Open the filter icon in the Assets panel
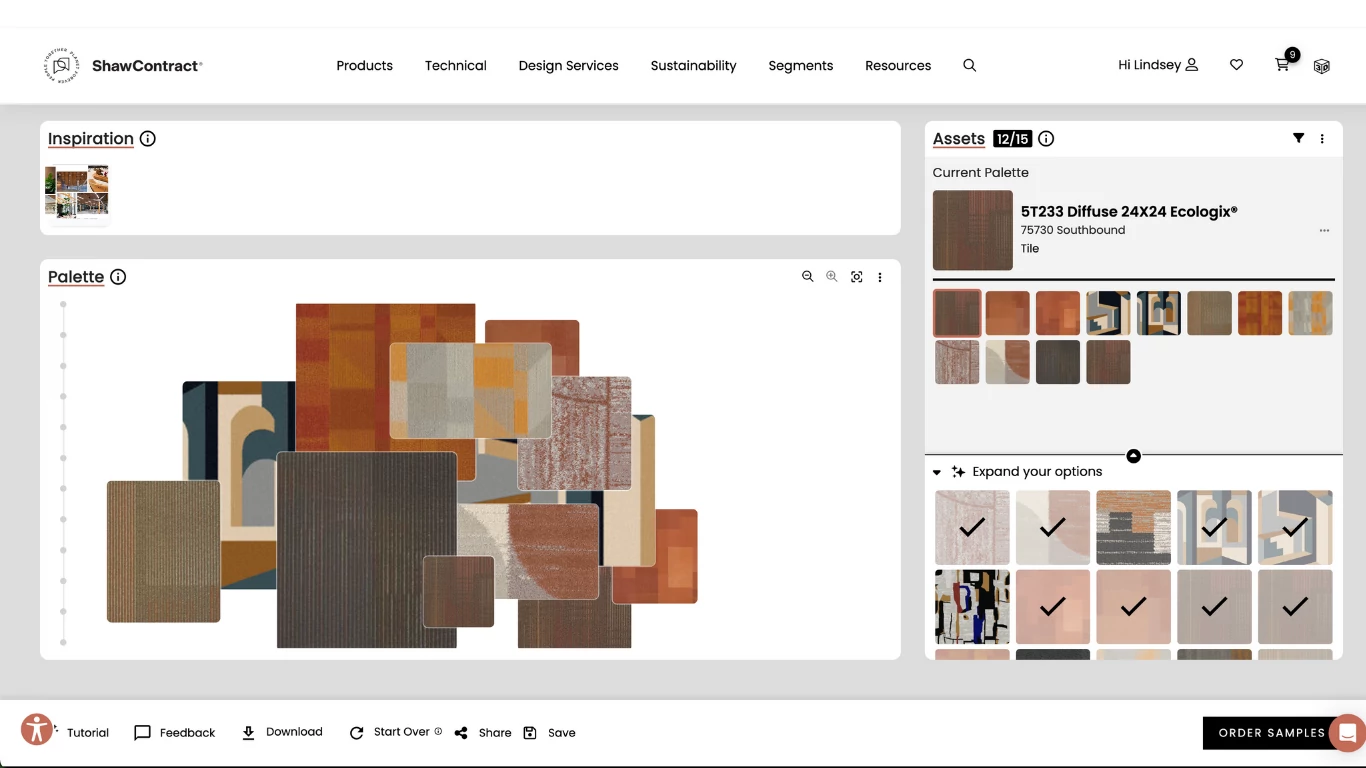 point(1298,138)
